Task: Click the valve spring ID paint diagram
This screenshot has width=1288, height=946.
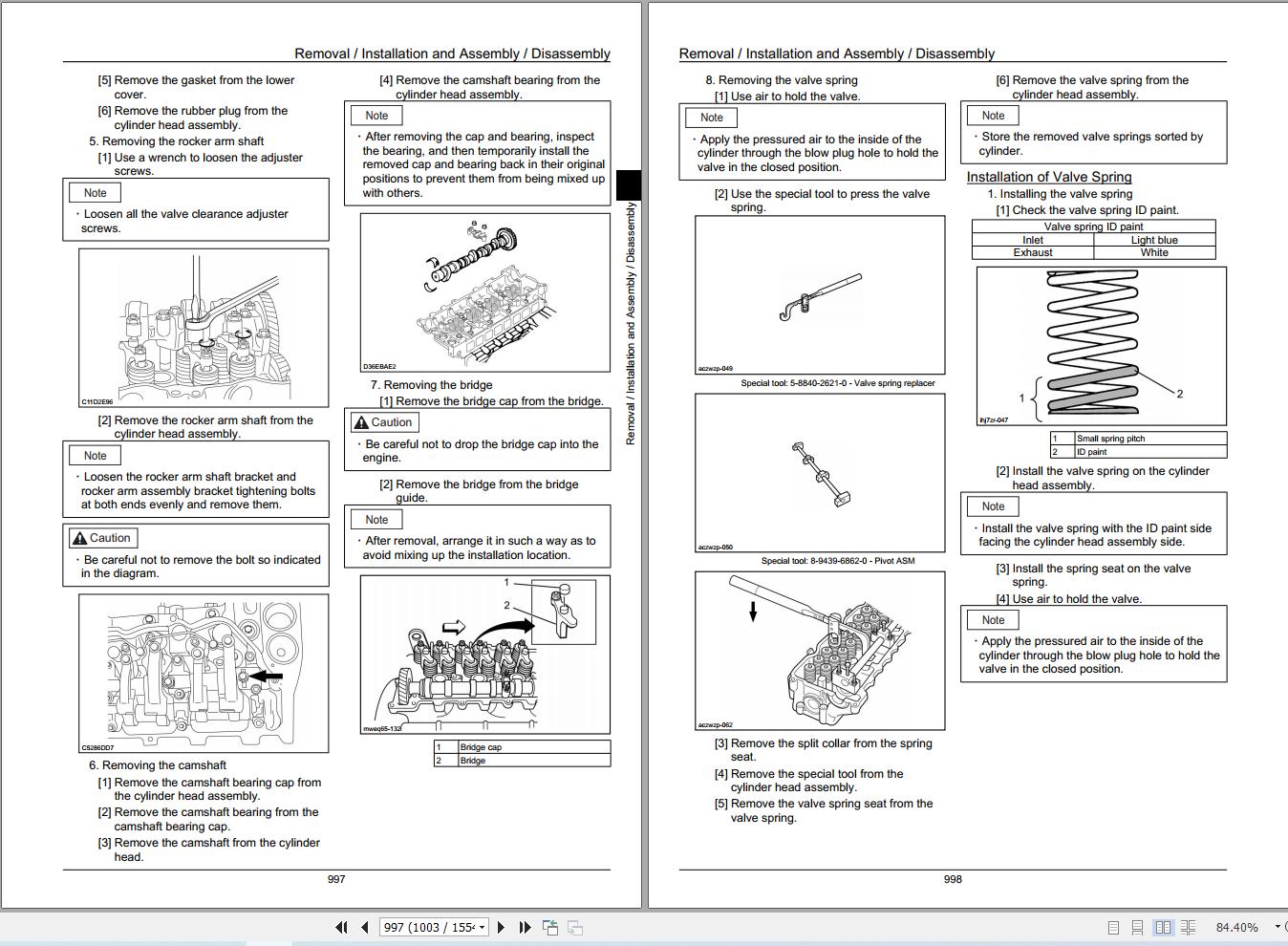Action: click(x=1101, y=346)
